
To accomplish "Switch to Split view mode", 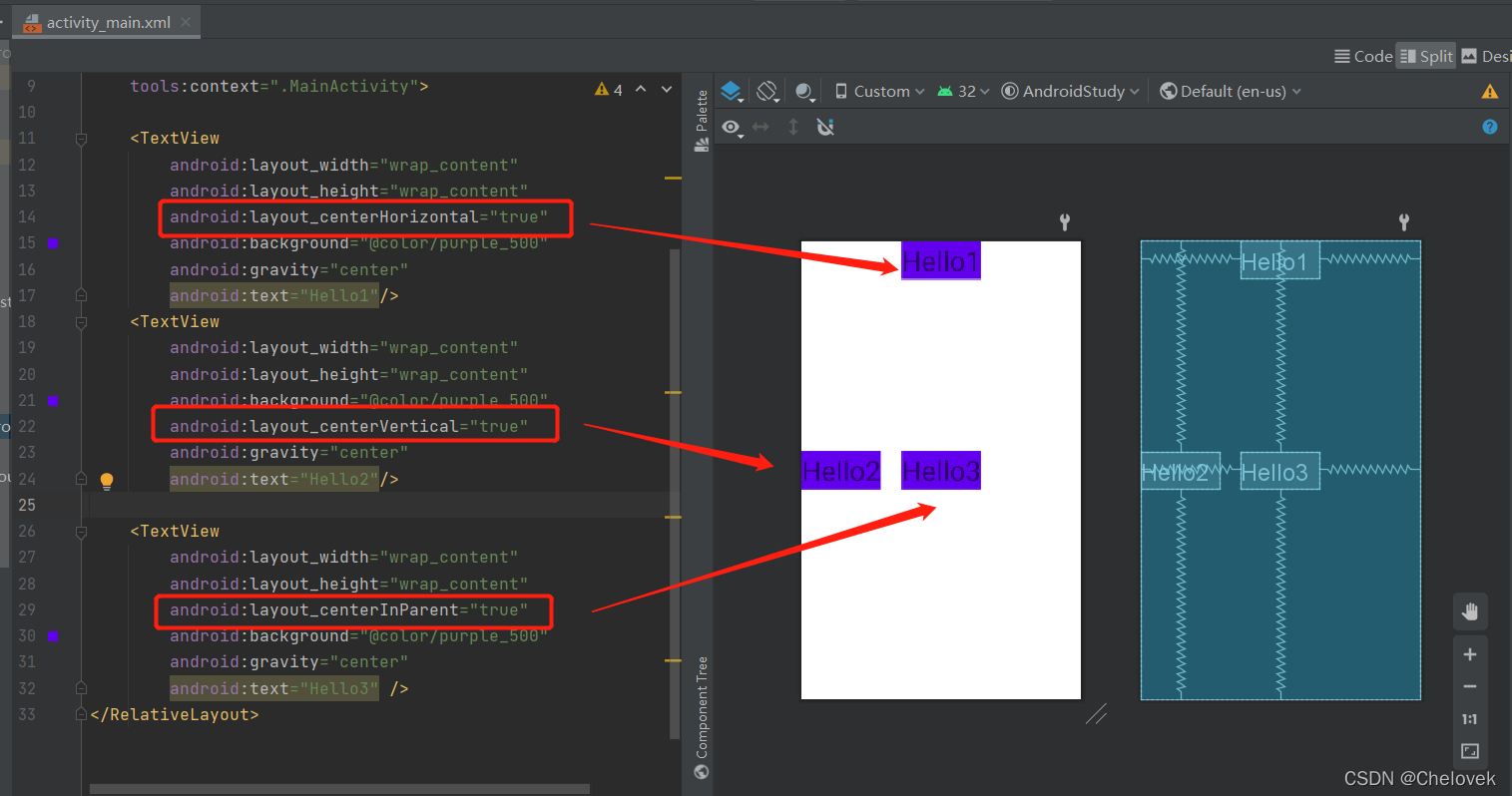I will (1426, 57).
